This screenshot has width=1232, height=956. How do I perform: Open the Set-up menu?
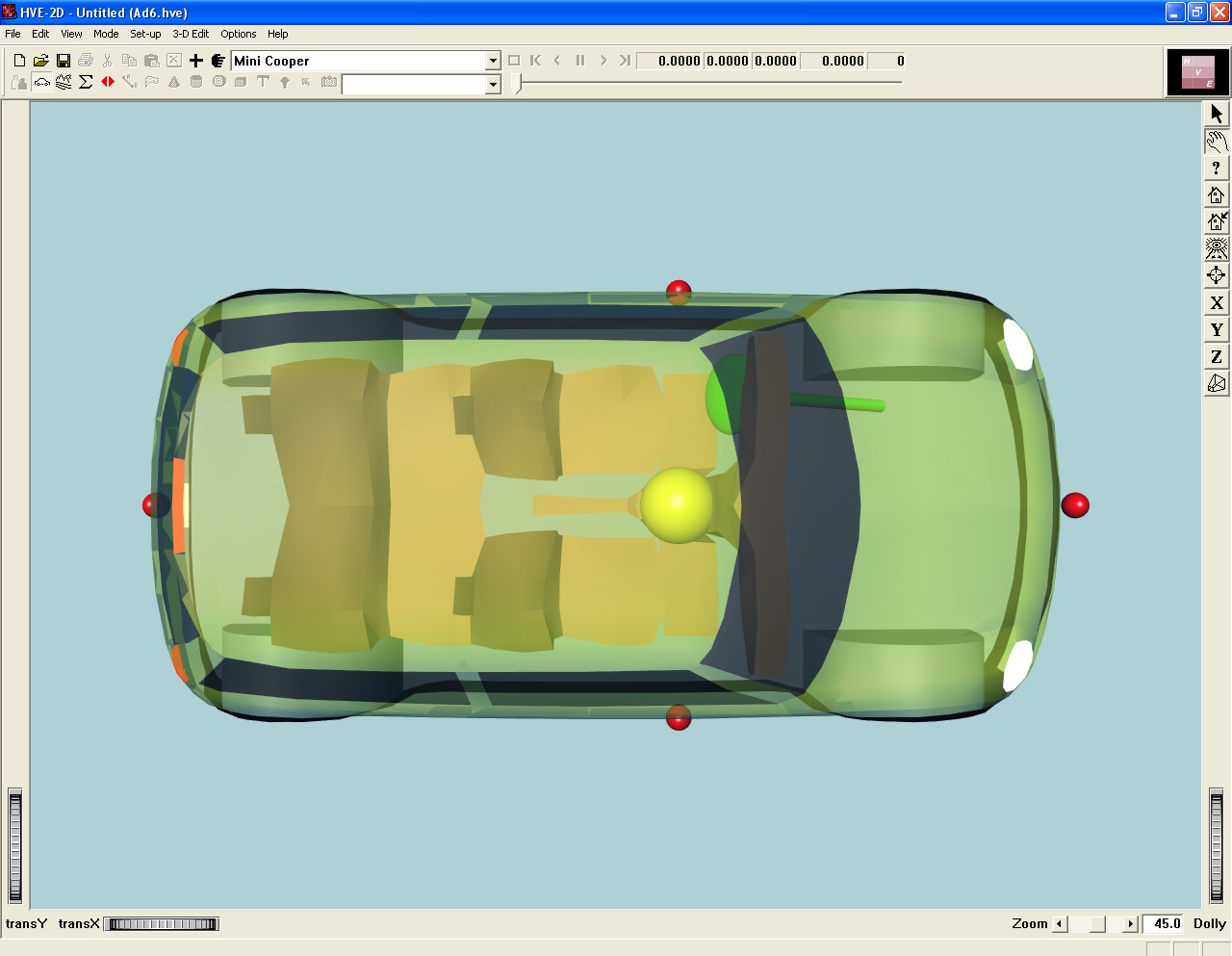[145, 34]
